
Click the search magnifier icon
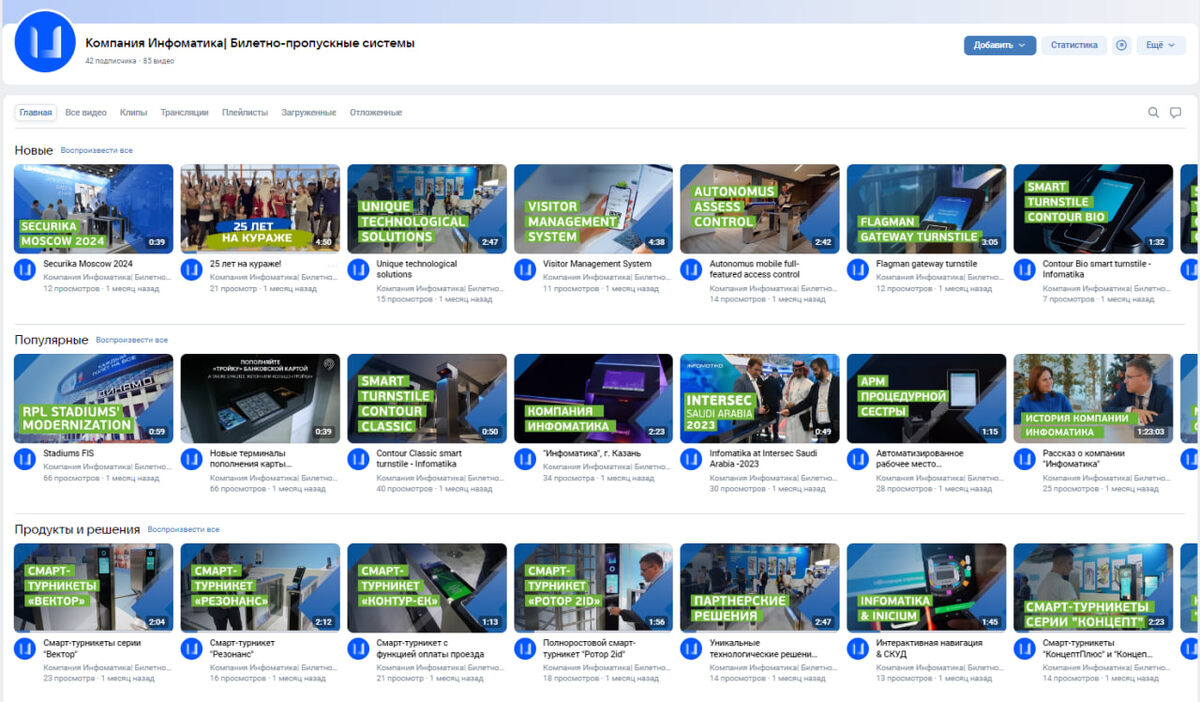pos(1153,113)
